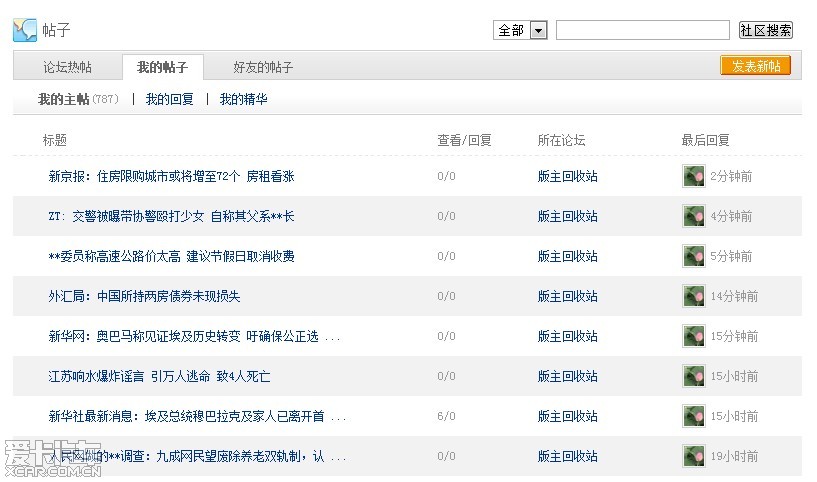This screenshot has width=817, height=482.
Task: Switch to the 好友的帖子 tab
Action: [263, 67]
